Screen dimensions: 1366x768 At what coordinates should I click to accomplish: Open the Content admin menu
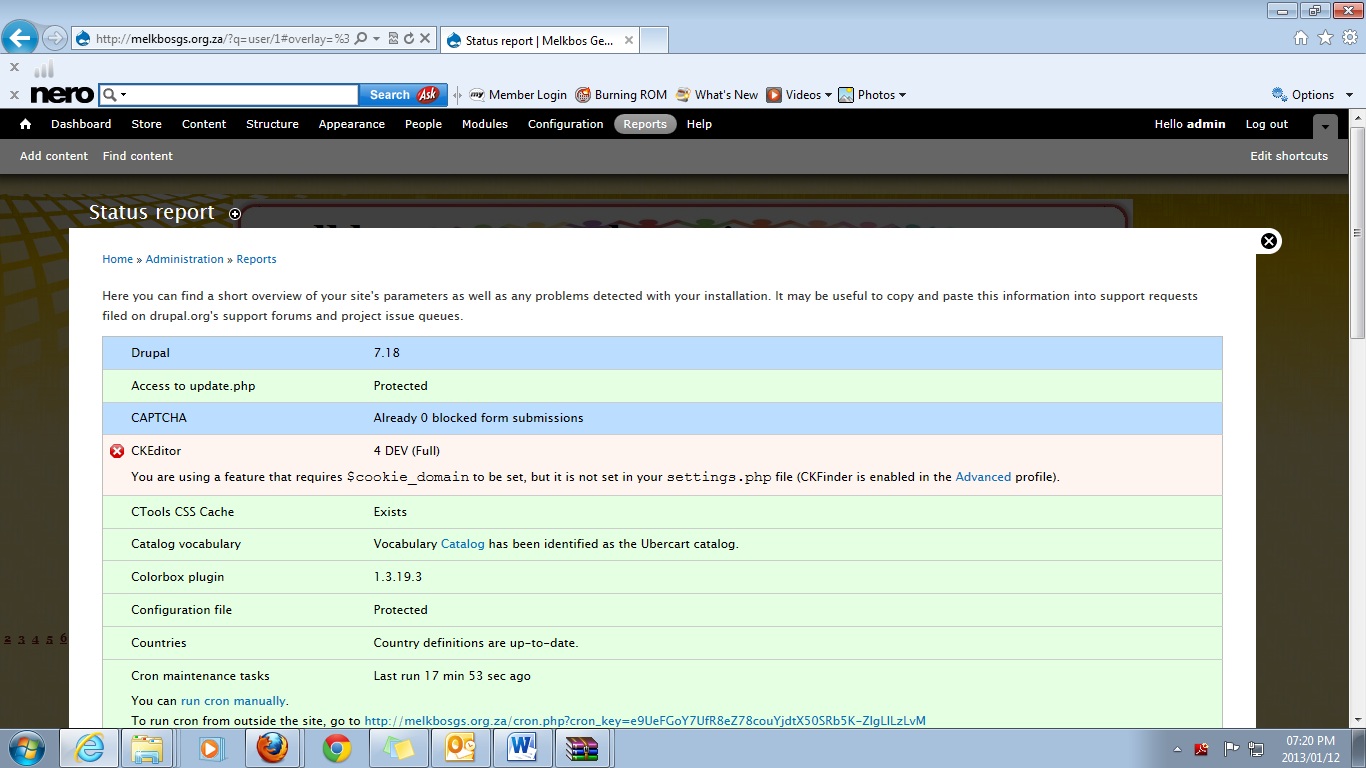pos(204,124)
